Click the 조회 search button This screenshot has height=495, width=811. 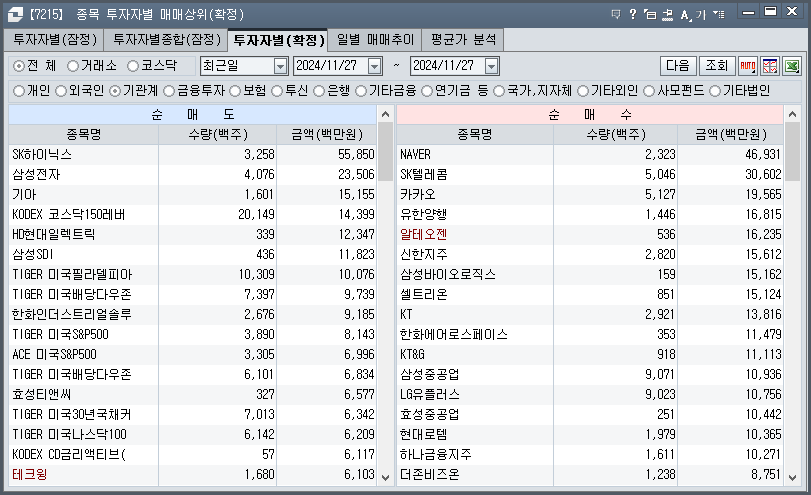[x=716, y=66]
